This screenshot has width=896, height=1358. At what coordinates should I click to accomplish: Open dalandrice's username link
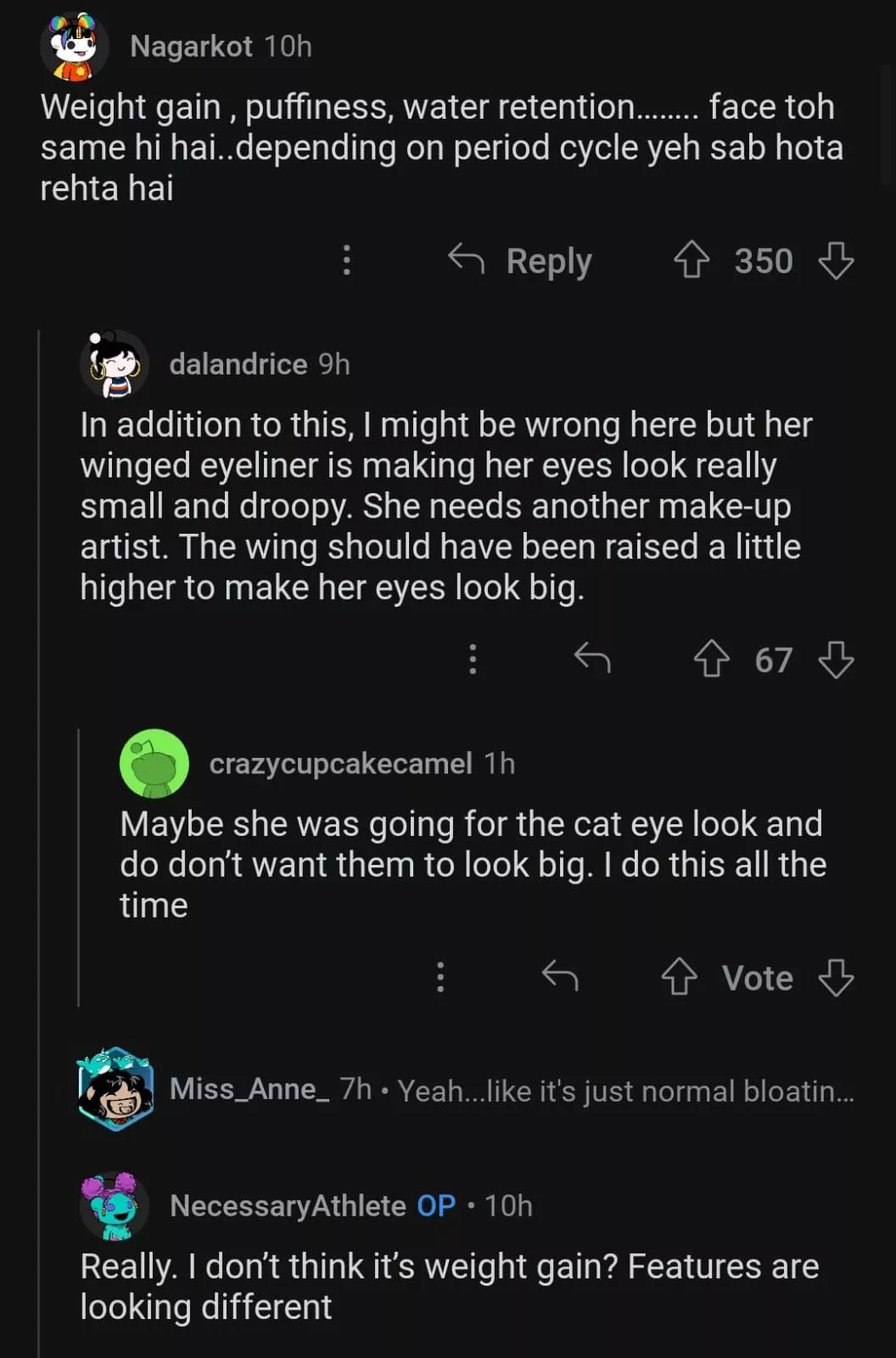tap(238, 364)
